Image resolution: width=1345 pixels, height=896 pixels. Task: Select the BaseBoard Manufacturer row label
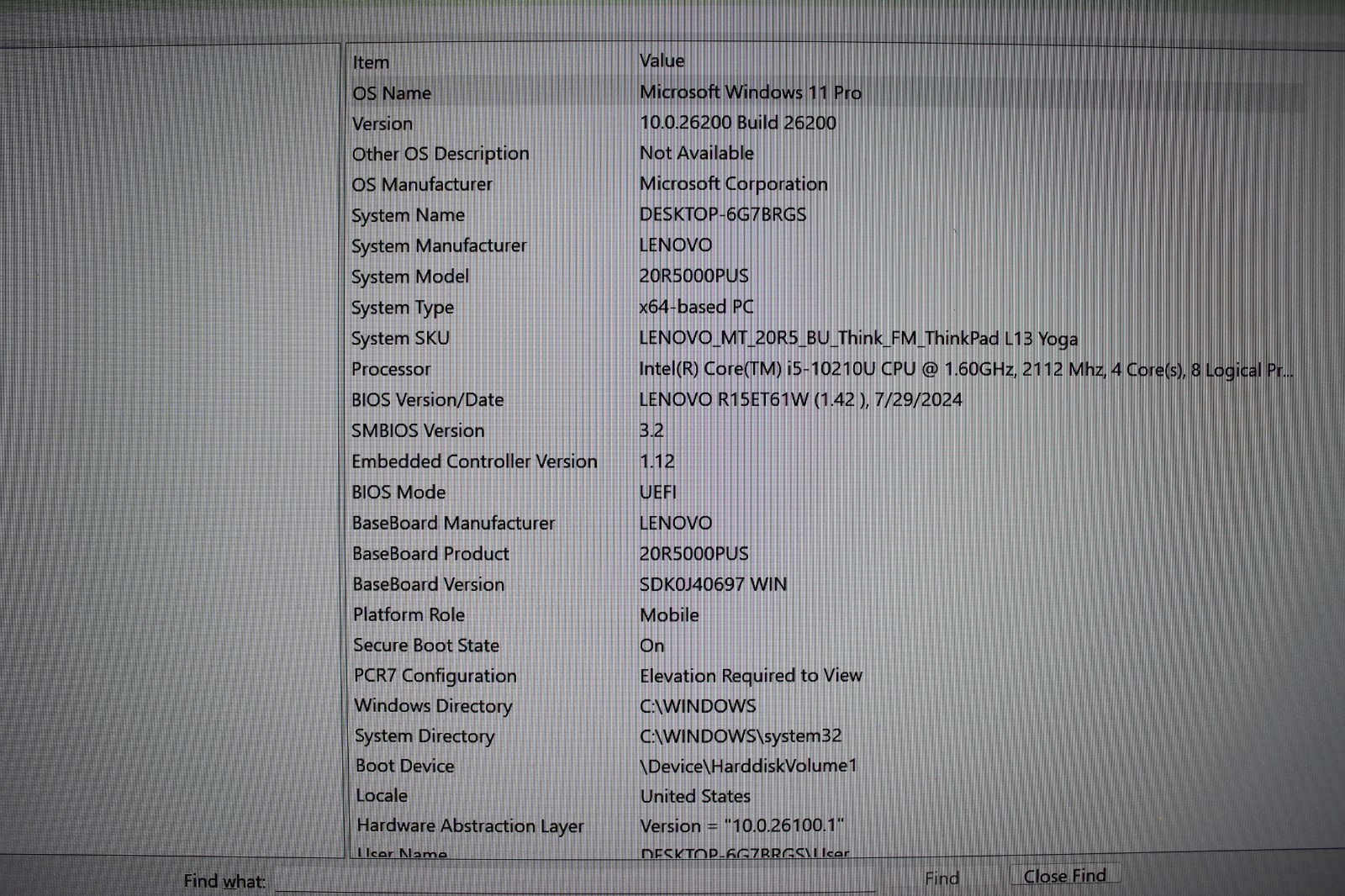(x=453, y=523)
